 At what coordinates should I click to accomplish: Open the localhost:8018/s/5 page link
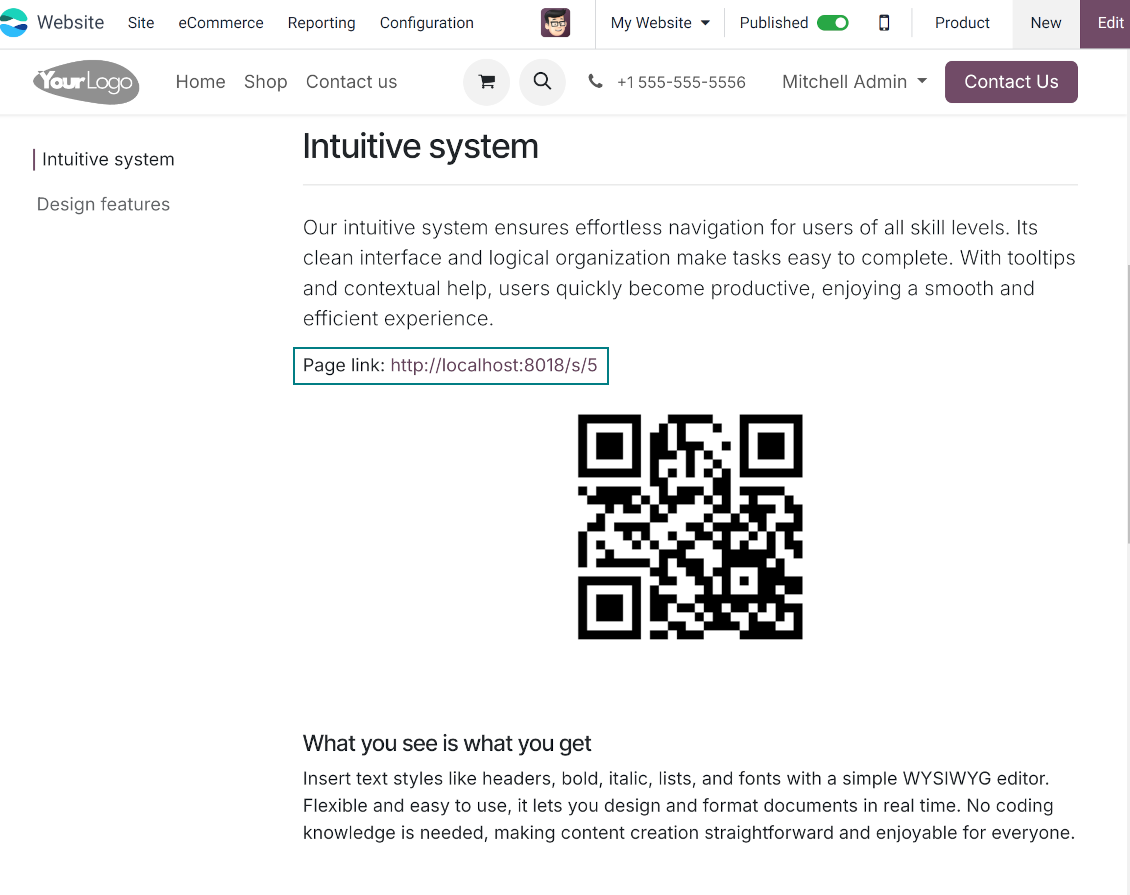click(x=494, y=365)
